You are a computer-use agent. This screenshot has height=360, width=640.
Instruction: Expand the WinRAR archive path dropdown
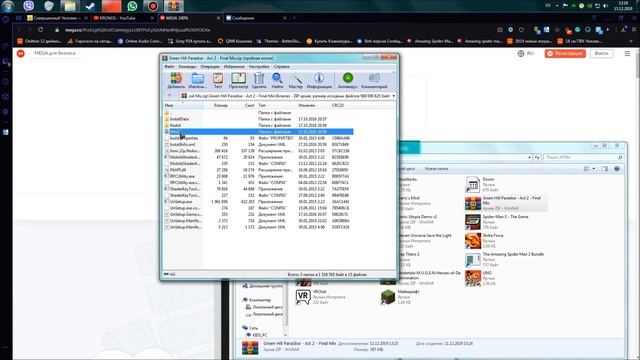pos(393,96)
